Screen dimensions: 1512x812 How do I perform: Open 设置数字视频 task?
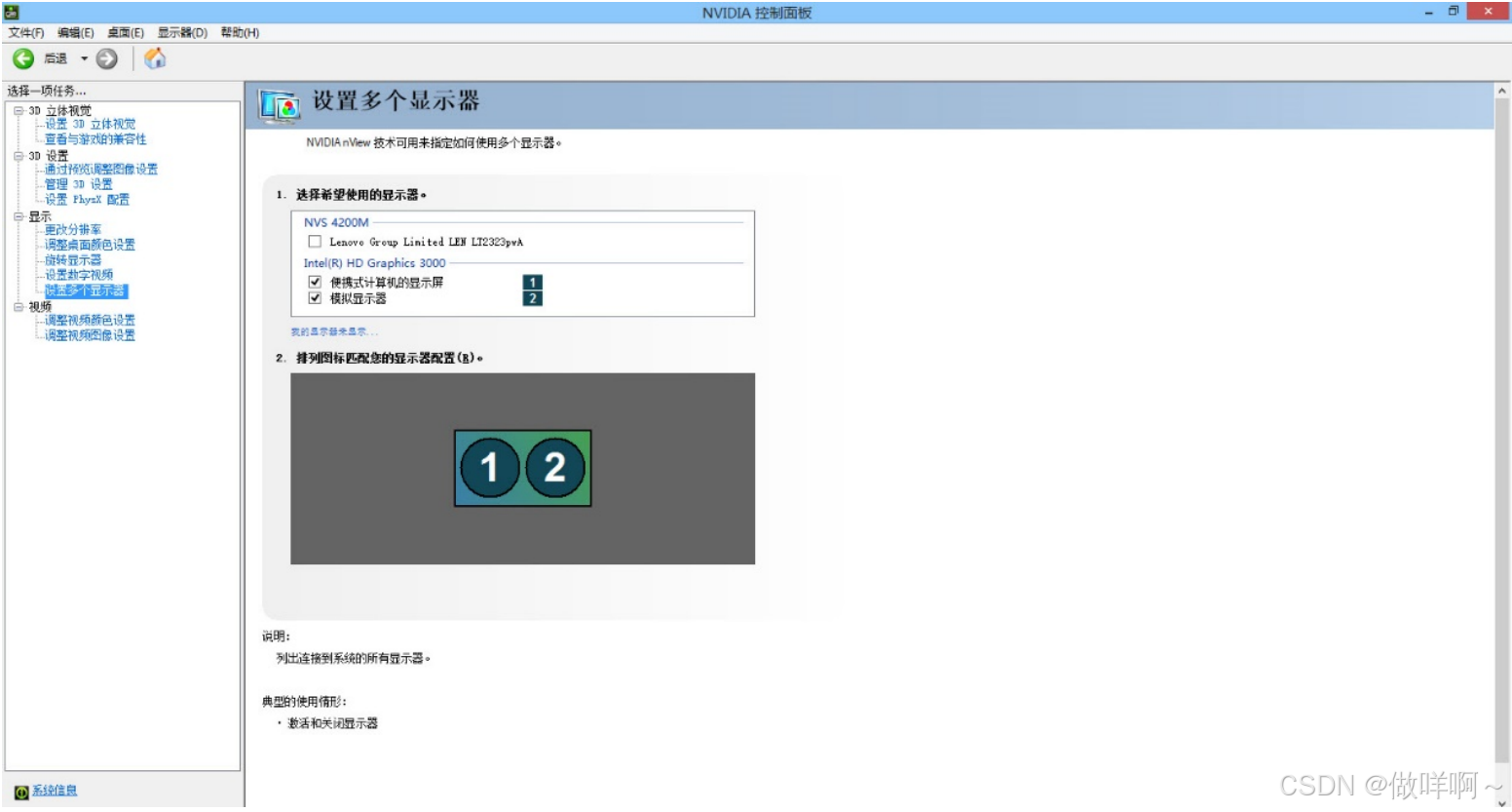(x=79, y=275)
